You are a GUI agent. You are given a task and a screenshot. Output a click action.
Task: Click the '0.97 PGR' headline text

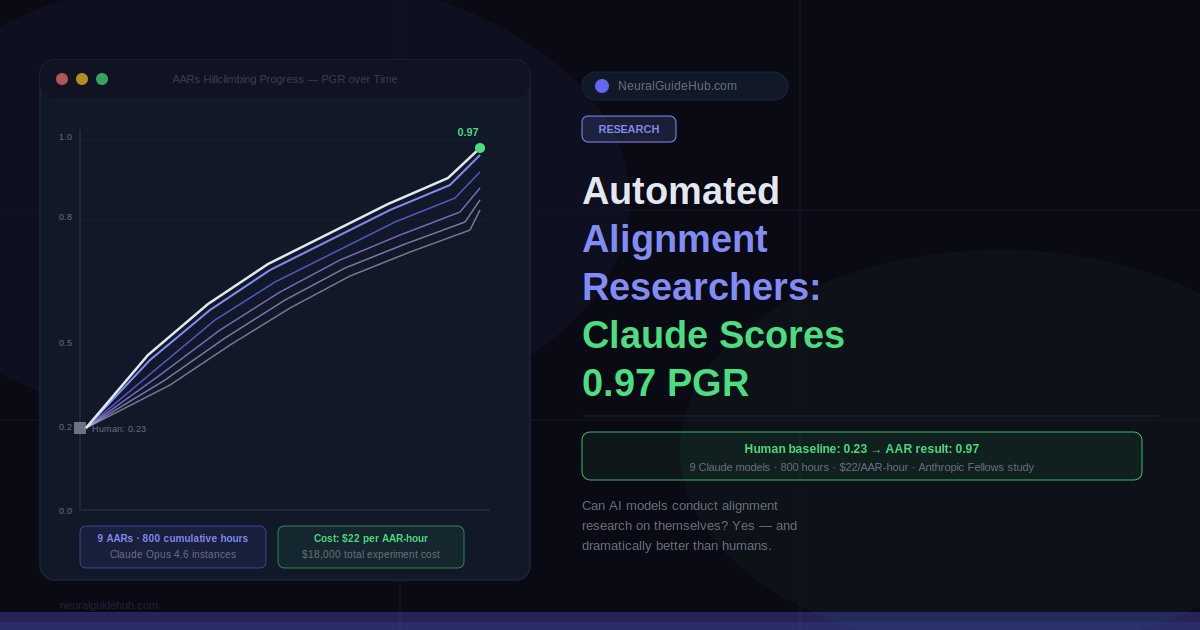tap(665, 384)
